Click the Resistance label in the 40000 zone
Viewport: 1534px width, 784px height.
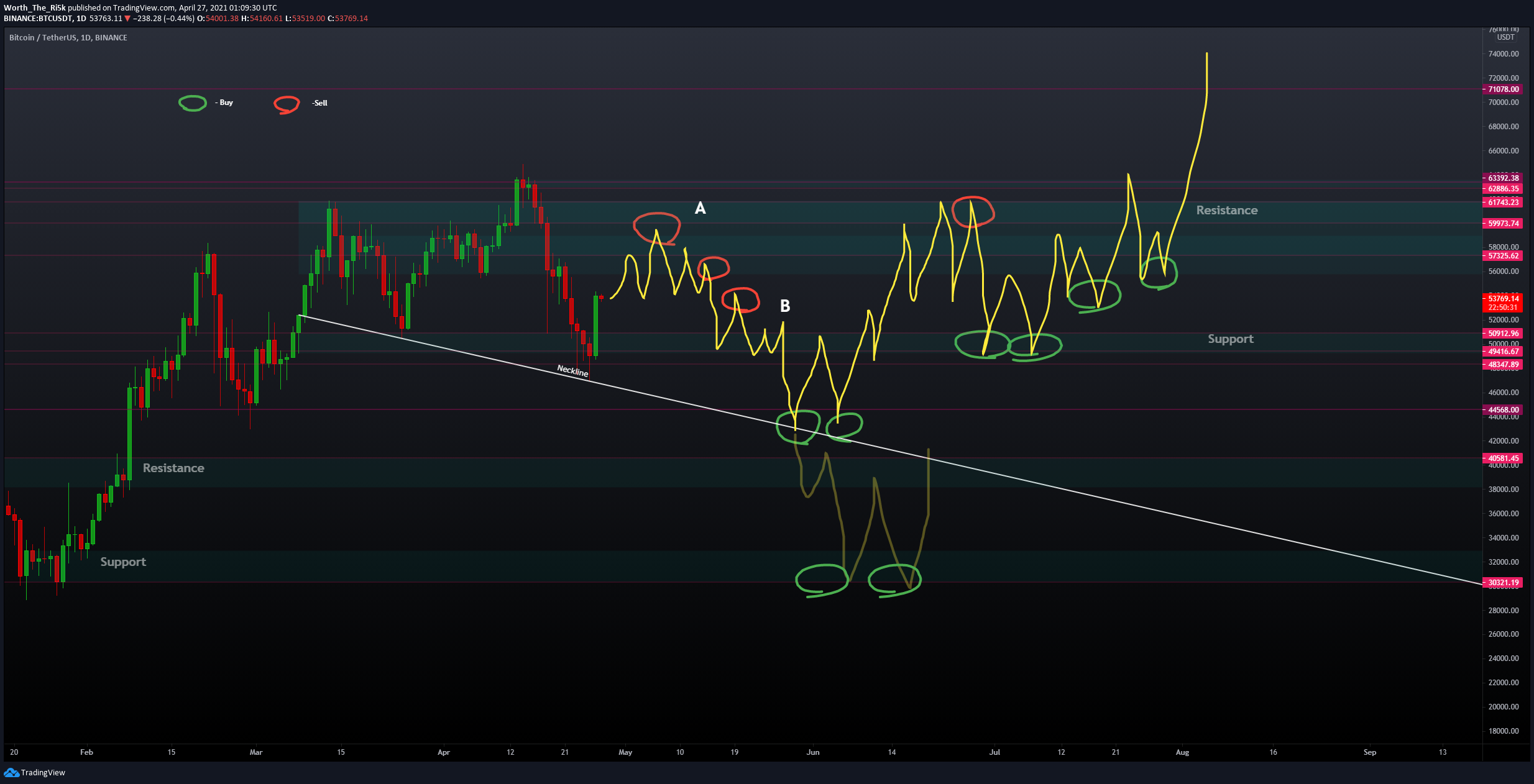(x=173, y=468)
